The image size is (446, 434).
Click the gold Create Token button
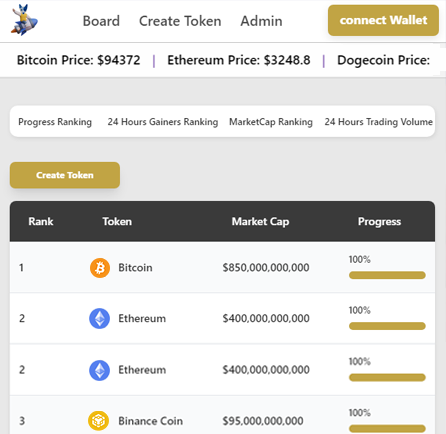coord(65,175)
